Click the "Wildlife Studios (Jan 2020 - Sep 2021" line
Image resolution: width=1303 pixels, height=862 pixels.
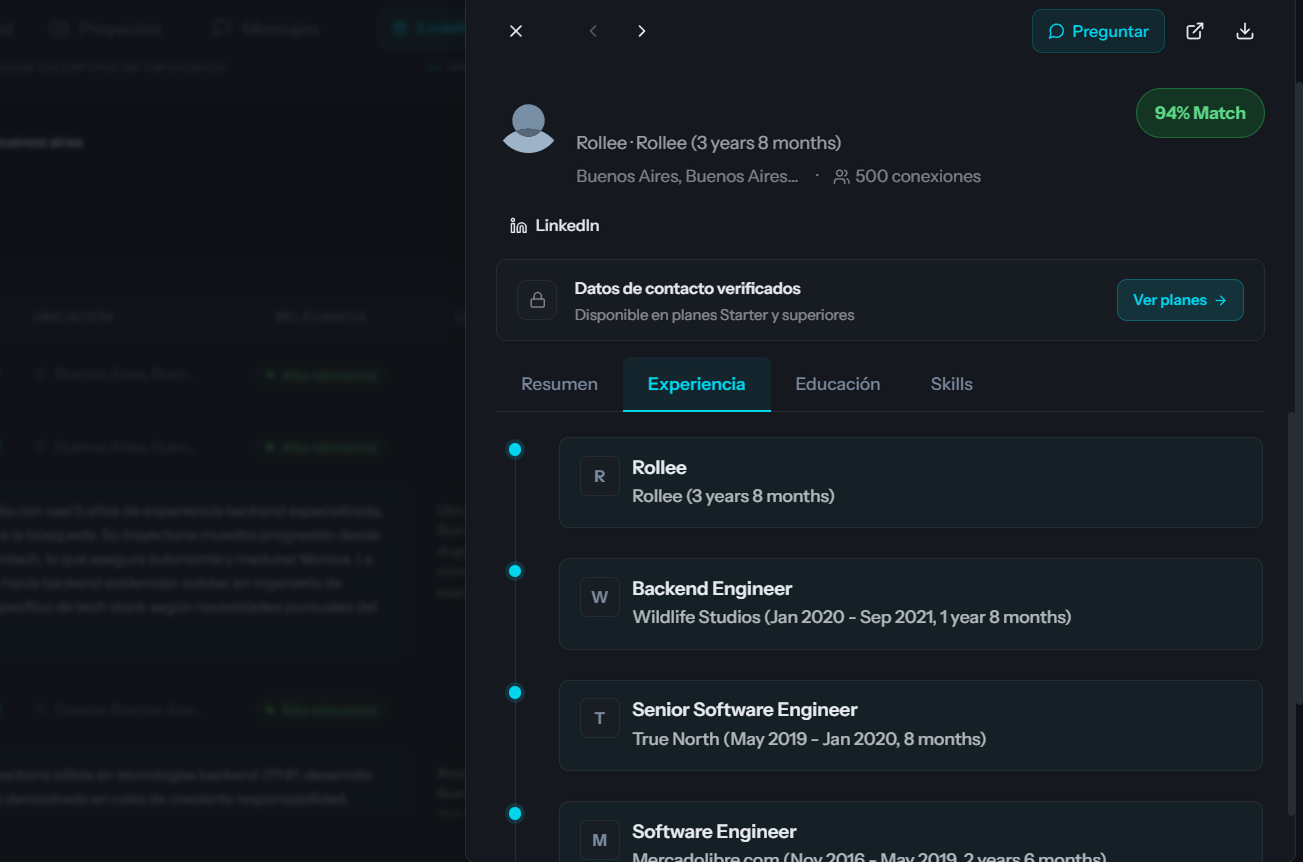tap(852, 618)
